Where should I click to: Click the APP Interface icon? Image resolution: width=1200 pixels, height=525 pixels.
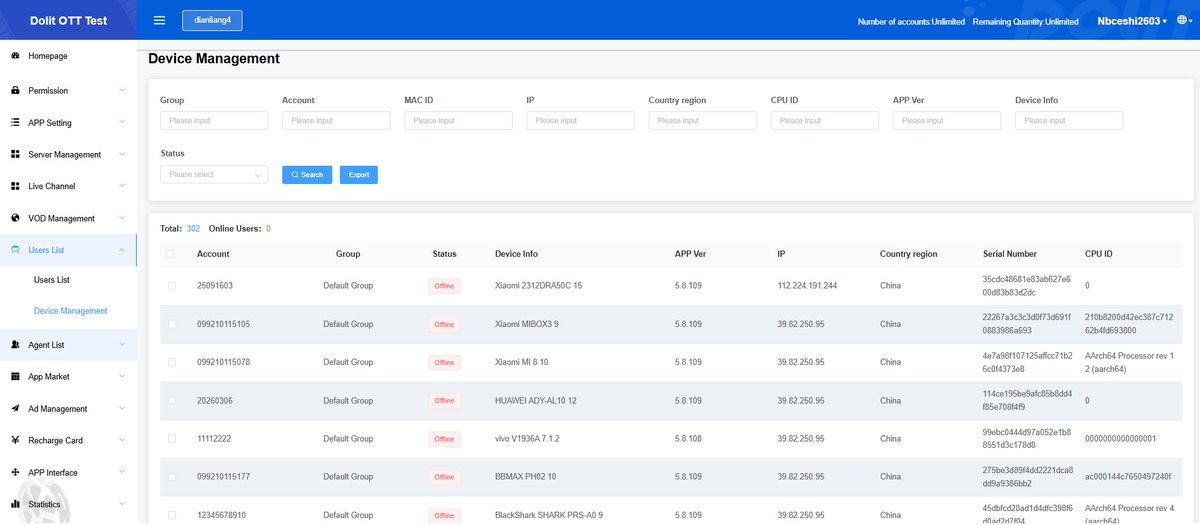pos(16,472)
